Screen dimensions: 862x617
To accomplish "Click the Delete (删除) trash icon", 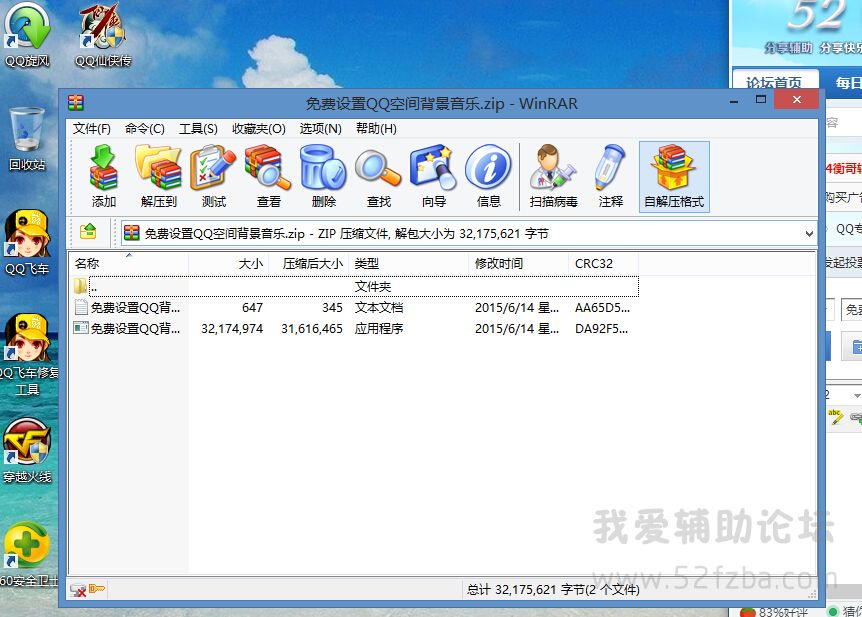I will [323, 177].
